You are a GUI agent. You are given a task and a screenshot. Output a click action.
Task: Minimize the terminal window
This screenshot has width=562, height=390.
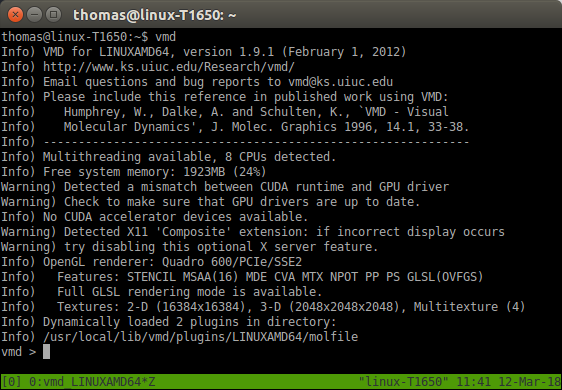(x=34, y=15)
